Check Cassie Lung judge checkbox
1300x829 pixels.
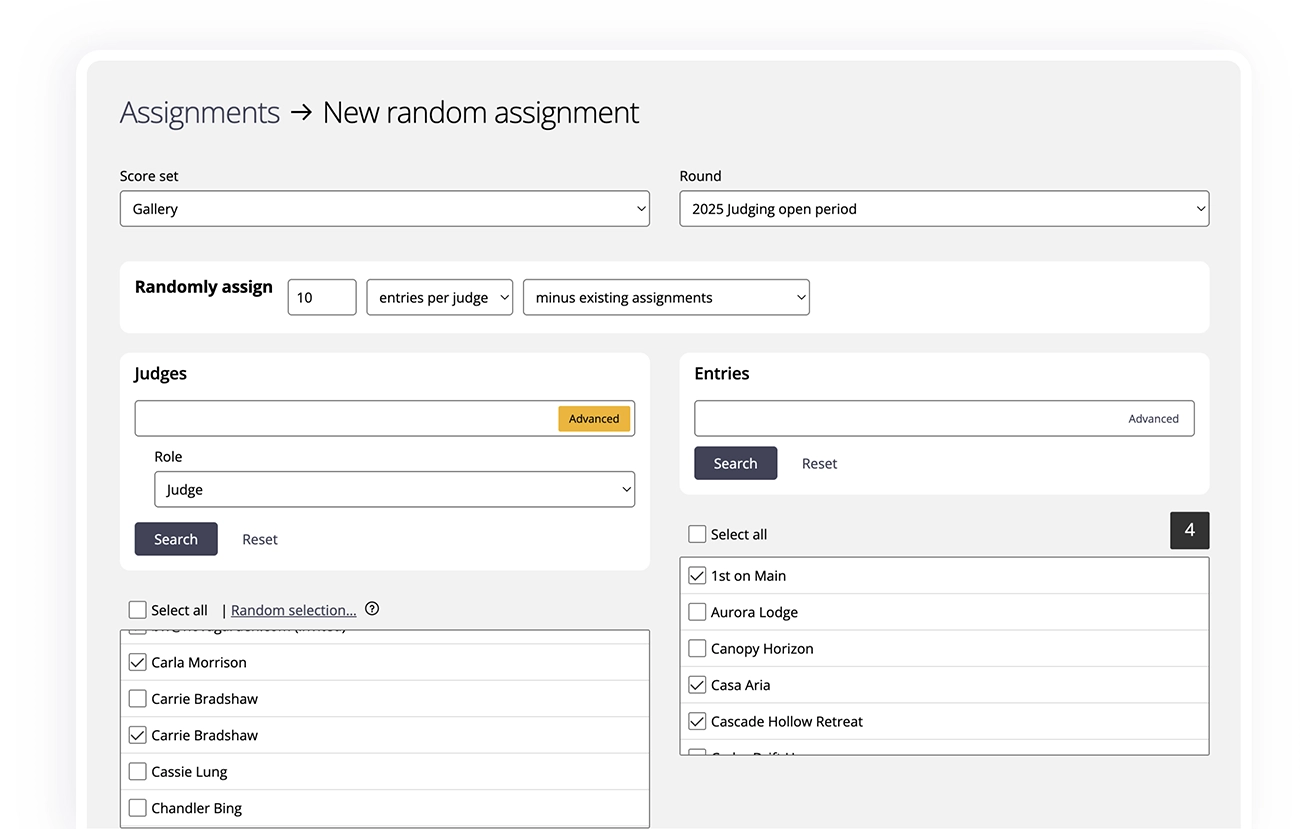click(x=138, y=771)
